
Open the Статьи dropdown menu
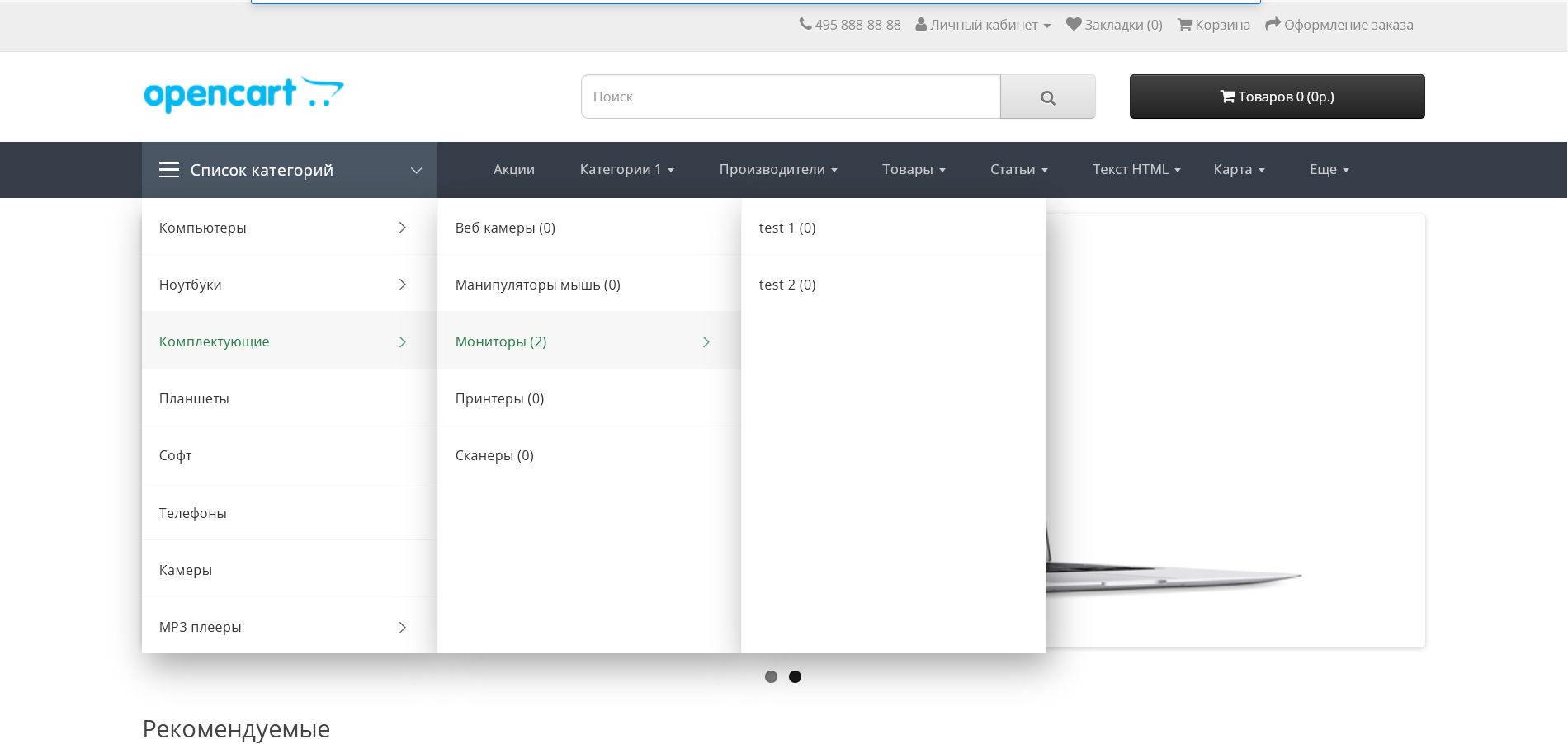(x=1019, y=169)
